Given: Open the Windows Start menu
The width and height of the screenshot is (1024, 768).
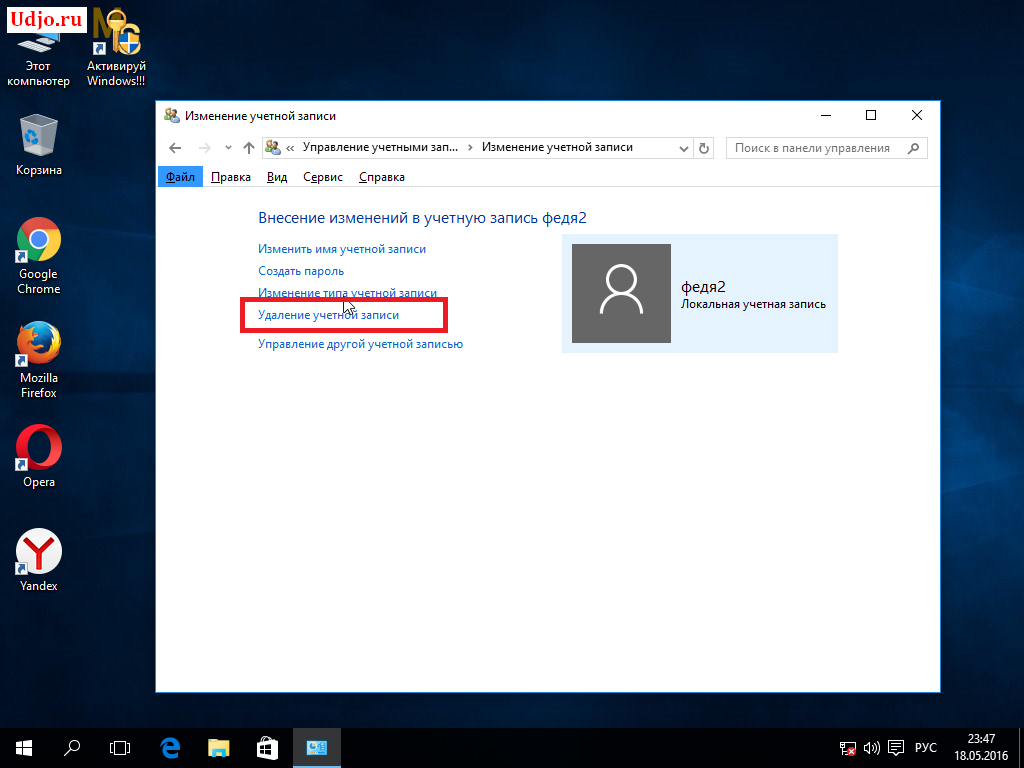Looking at the screenshot, I should 24,748.
